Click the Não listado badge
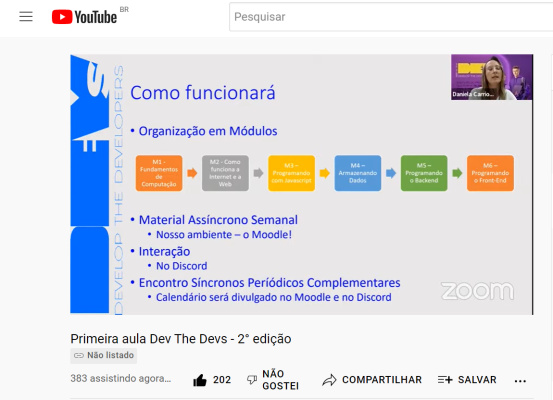This screenshot has width=553, height=400. [104, 355]
